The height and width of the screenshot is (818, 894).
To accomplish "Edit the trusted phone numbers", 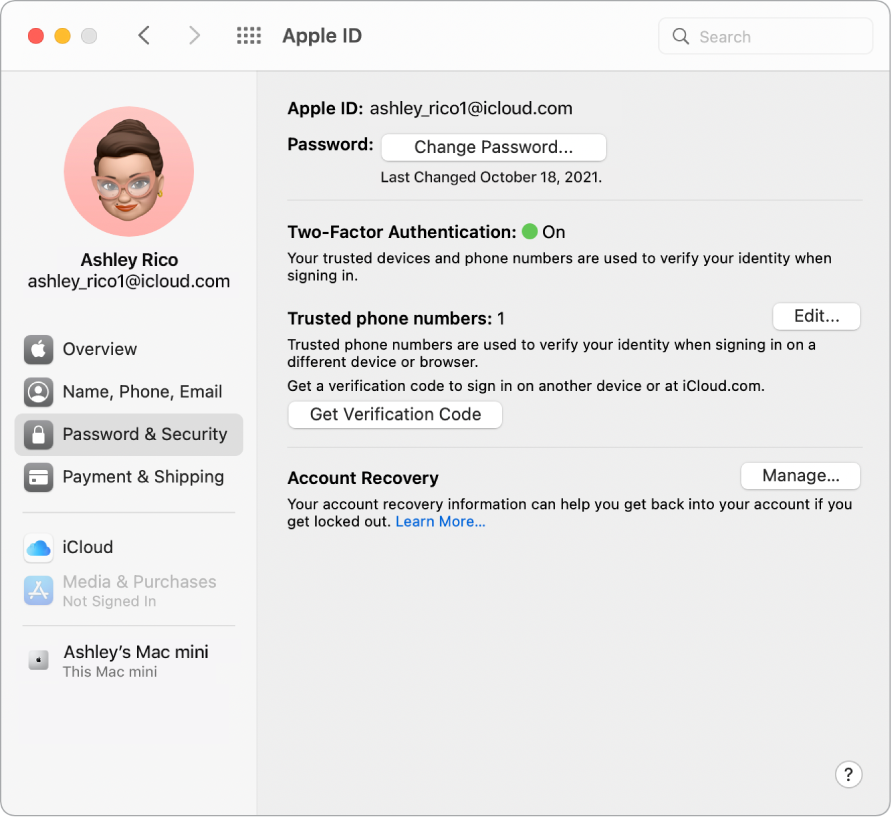I will point(816,316).
